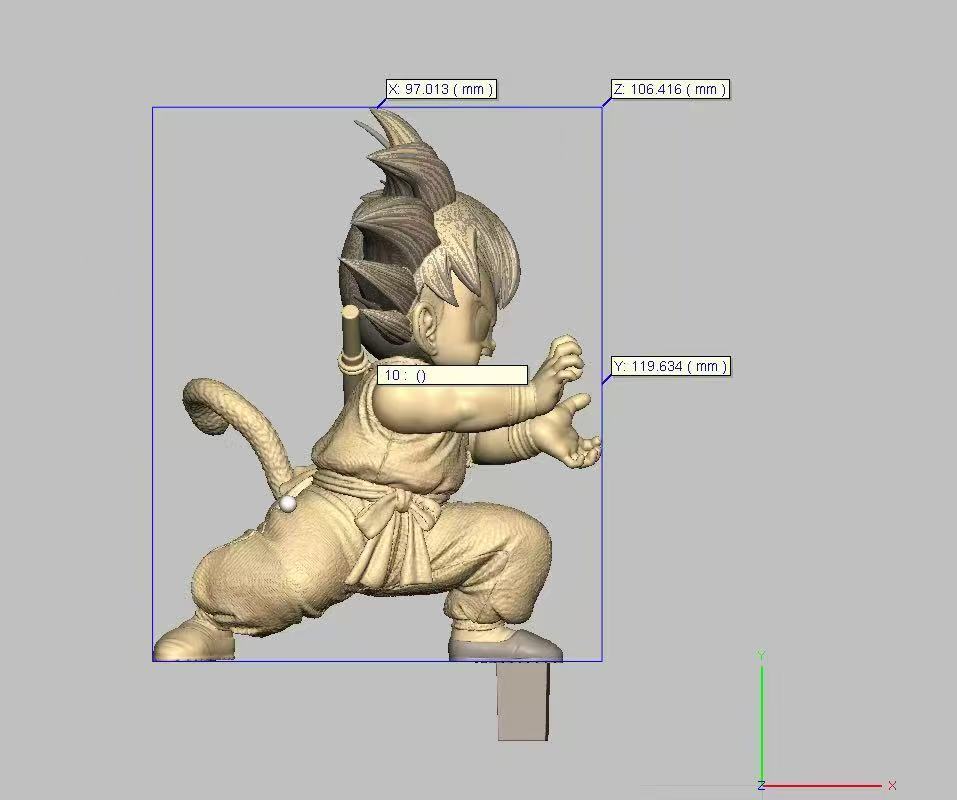
Task: Click the "10 : ()" annotation field
Action: tap(452, 375)
